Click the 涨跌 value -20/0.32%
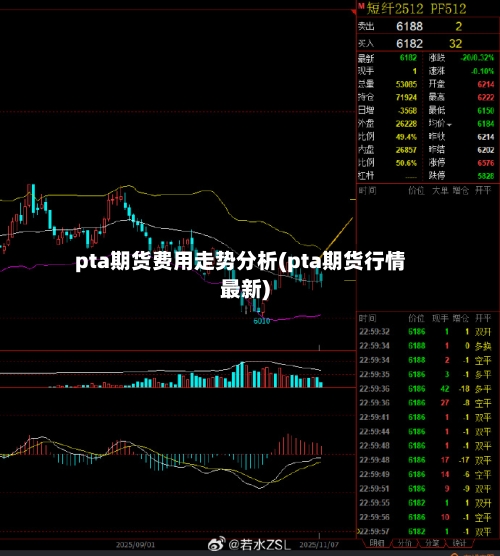The height and width of the screenshot is (556, 500). click(477, 57)
